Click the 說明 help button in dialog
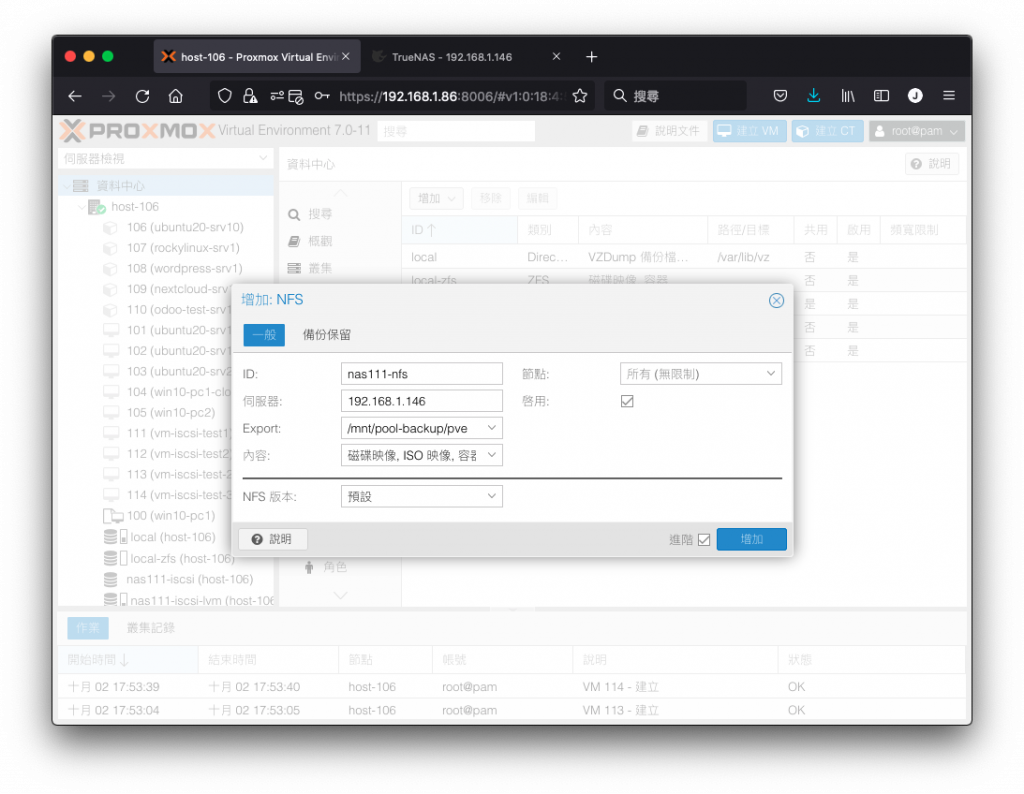 coord(272,539)
